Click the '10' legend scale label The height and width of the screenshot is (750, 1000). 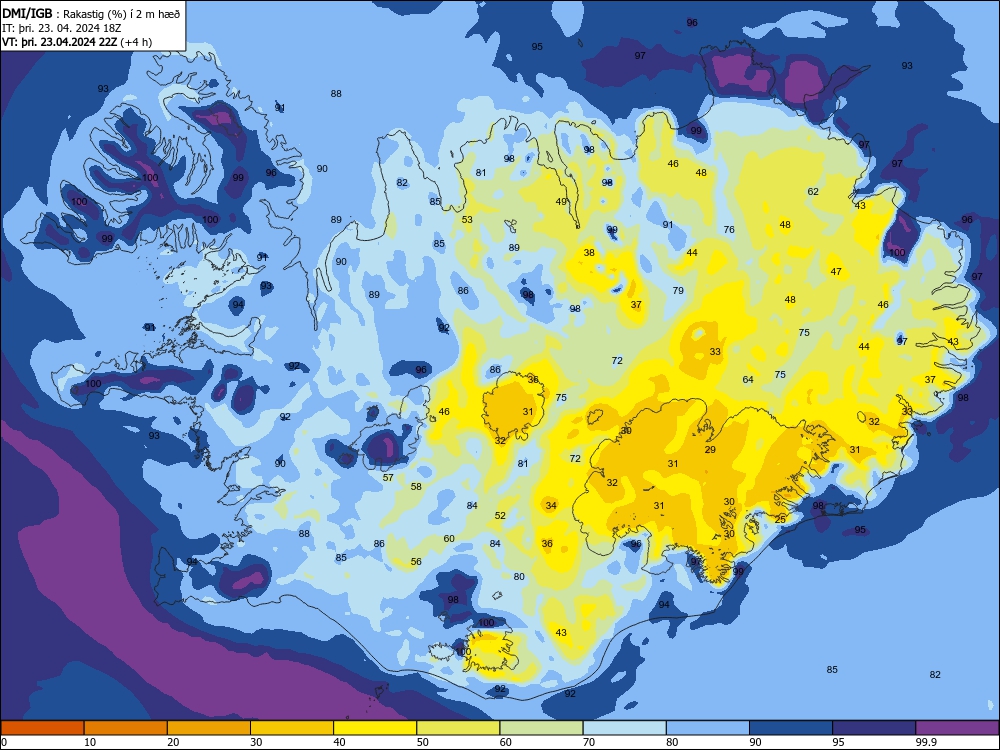point(90,742)
